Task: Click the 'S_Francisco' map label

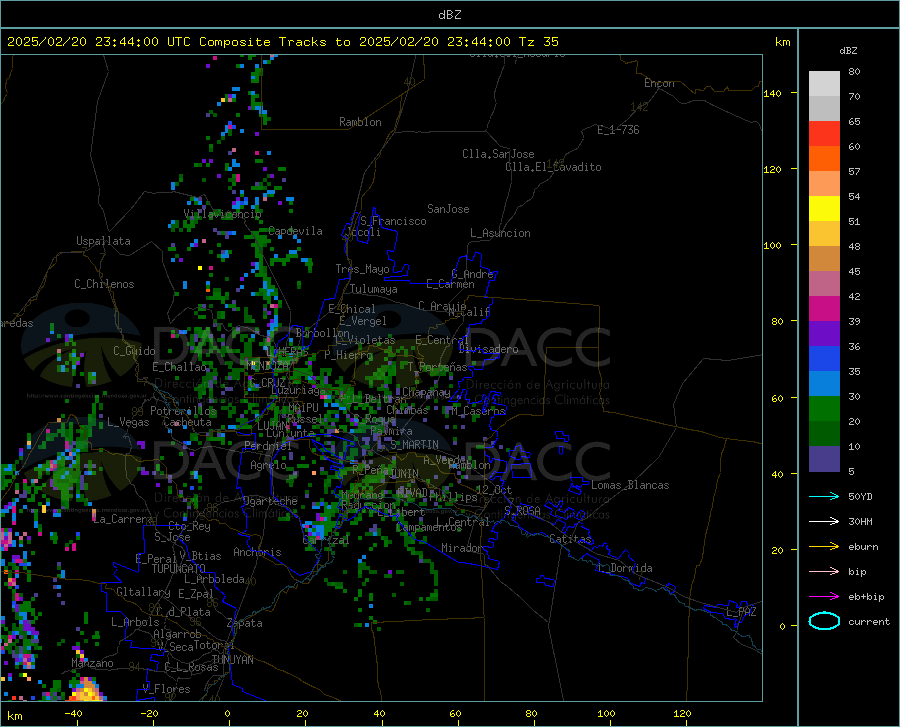Action: [x=393, y=221]
